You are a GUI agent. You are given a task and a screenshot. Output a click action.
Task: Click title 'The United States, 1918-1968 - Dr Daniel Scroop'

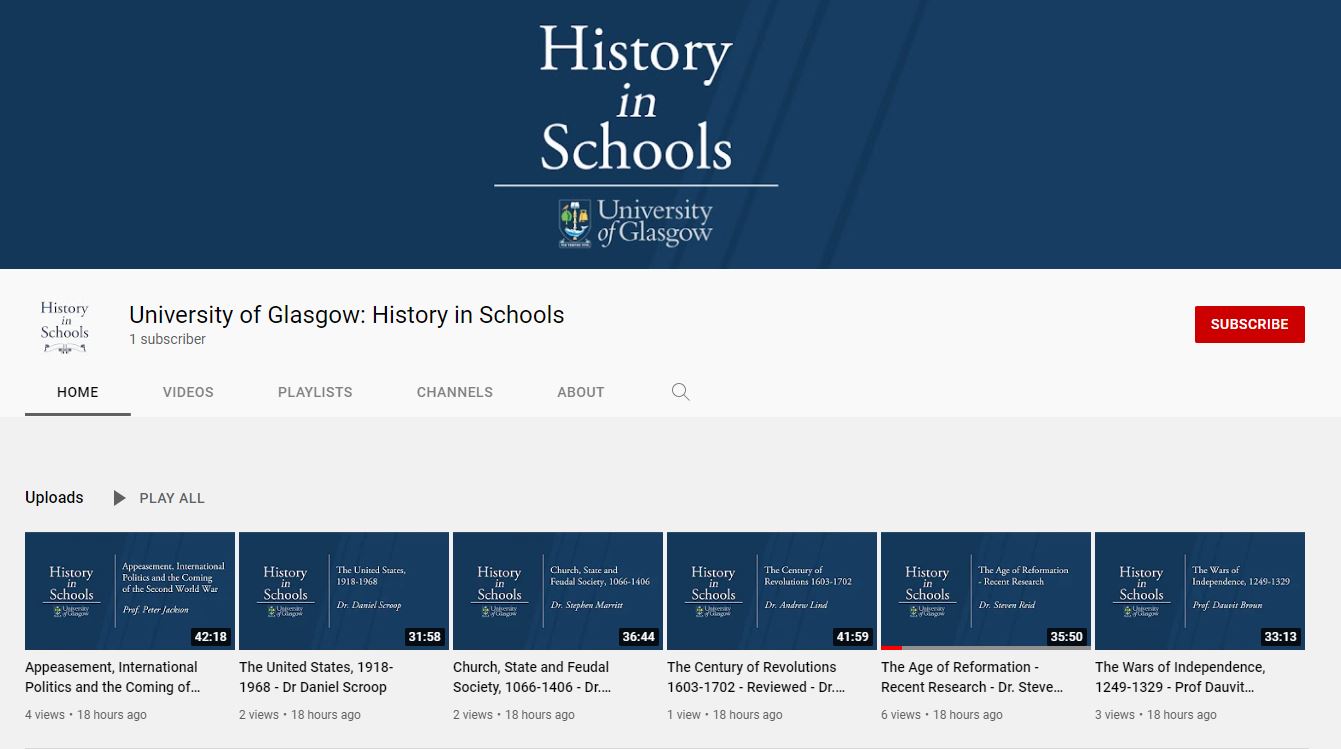[x=316, y=677]
